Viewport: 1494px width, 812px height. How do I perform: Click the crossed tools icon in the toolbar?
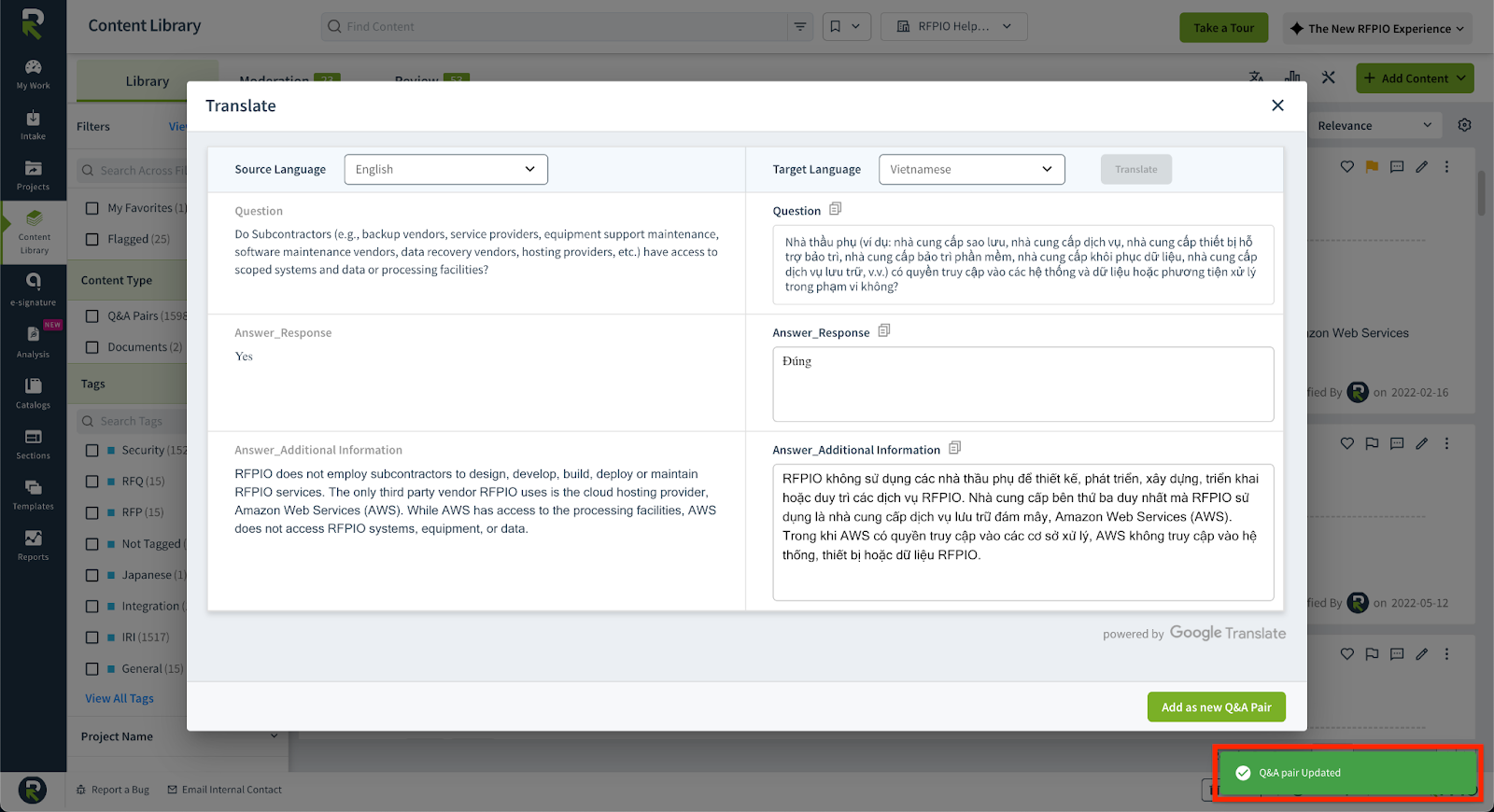pos(1329,77)
